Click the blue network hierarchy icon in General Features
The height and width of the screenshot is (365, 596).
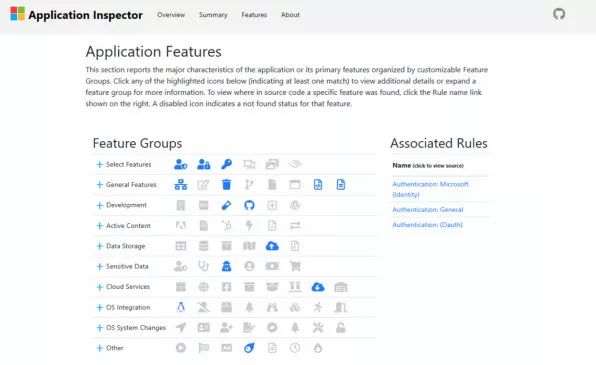(181, 185)
